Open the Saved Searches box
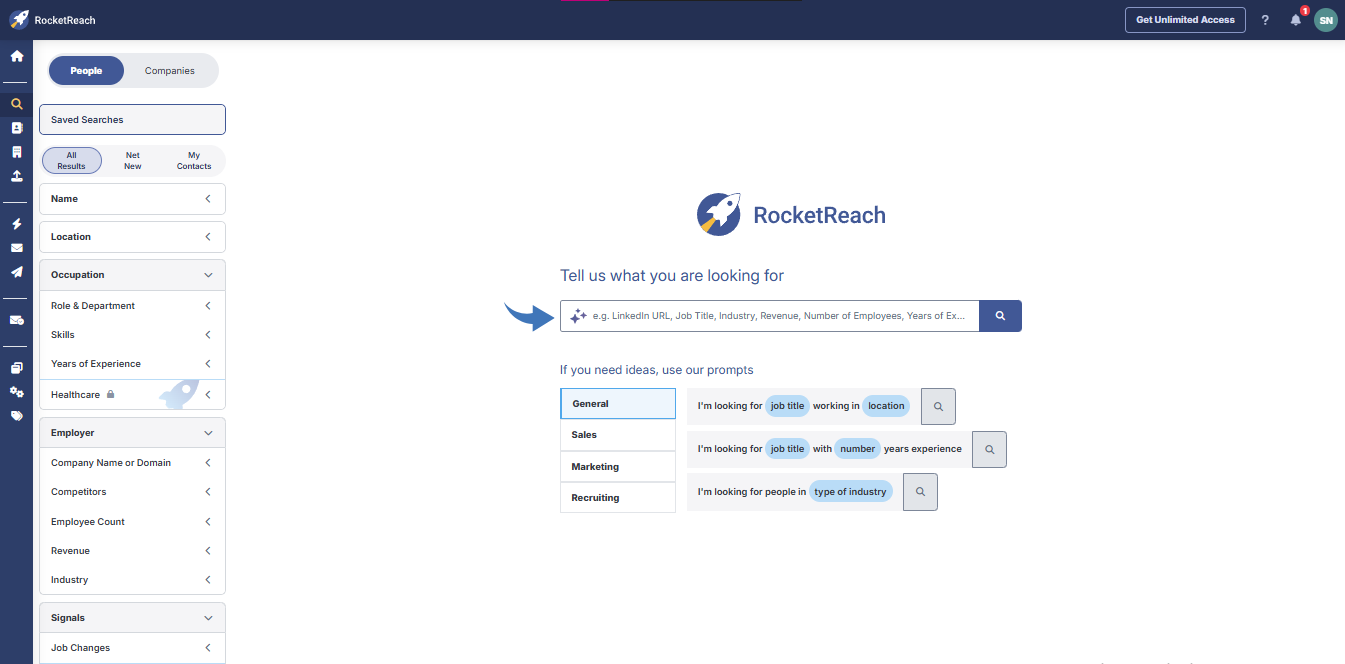The image size is (1345, 664). [132, 120]
